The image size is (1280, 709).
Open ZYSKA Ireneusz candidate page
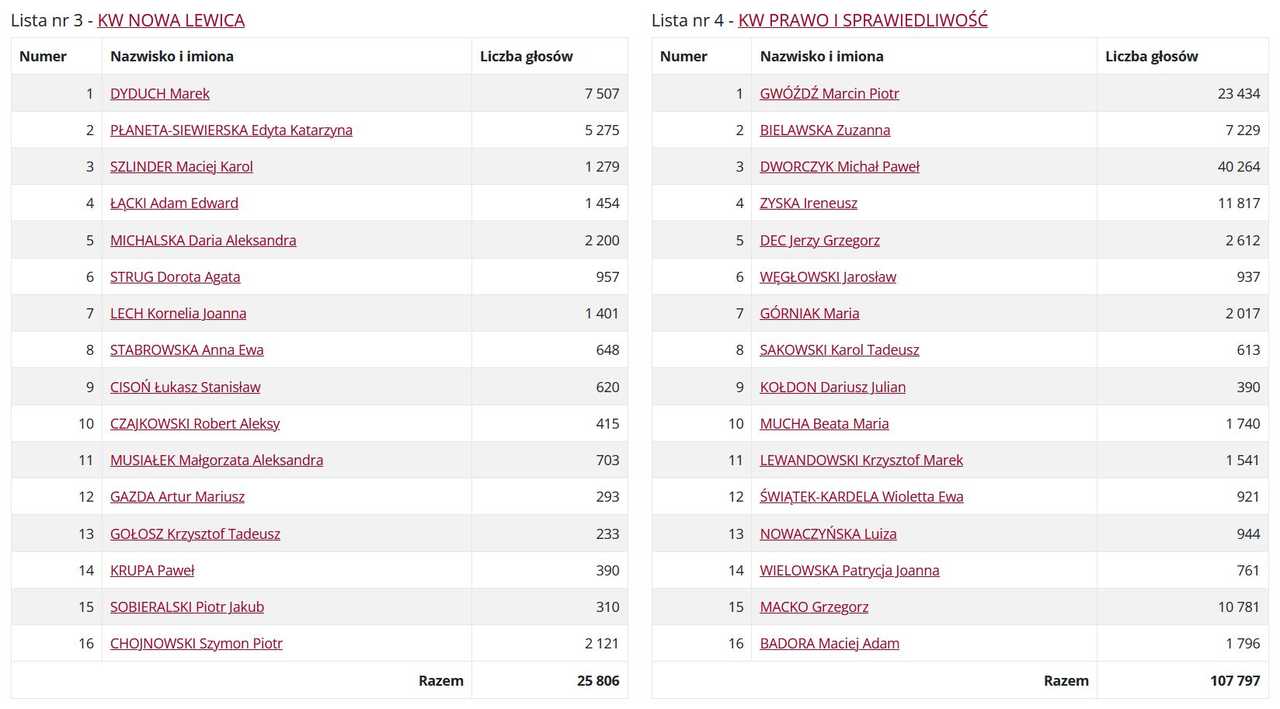pyautogui.click(x=808, y=203)
